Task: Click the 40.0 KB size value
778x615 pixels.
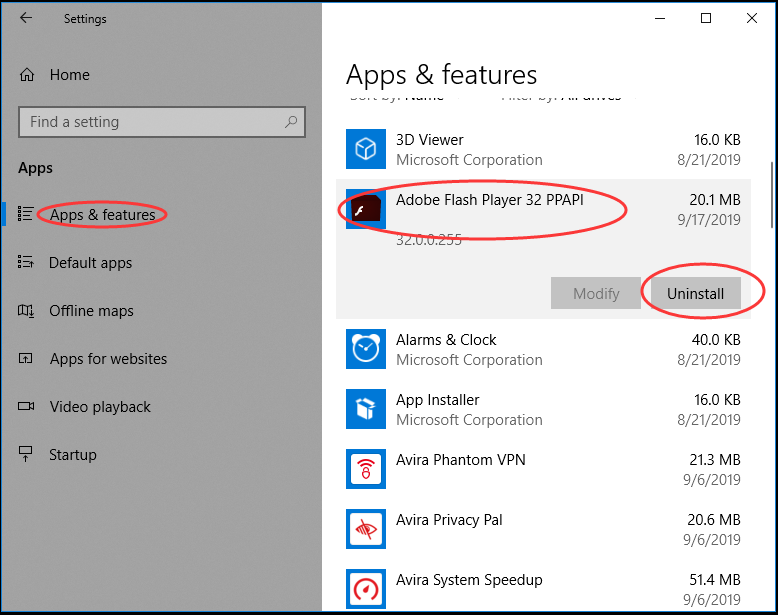Action: tap(716, 340)
